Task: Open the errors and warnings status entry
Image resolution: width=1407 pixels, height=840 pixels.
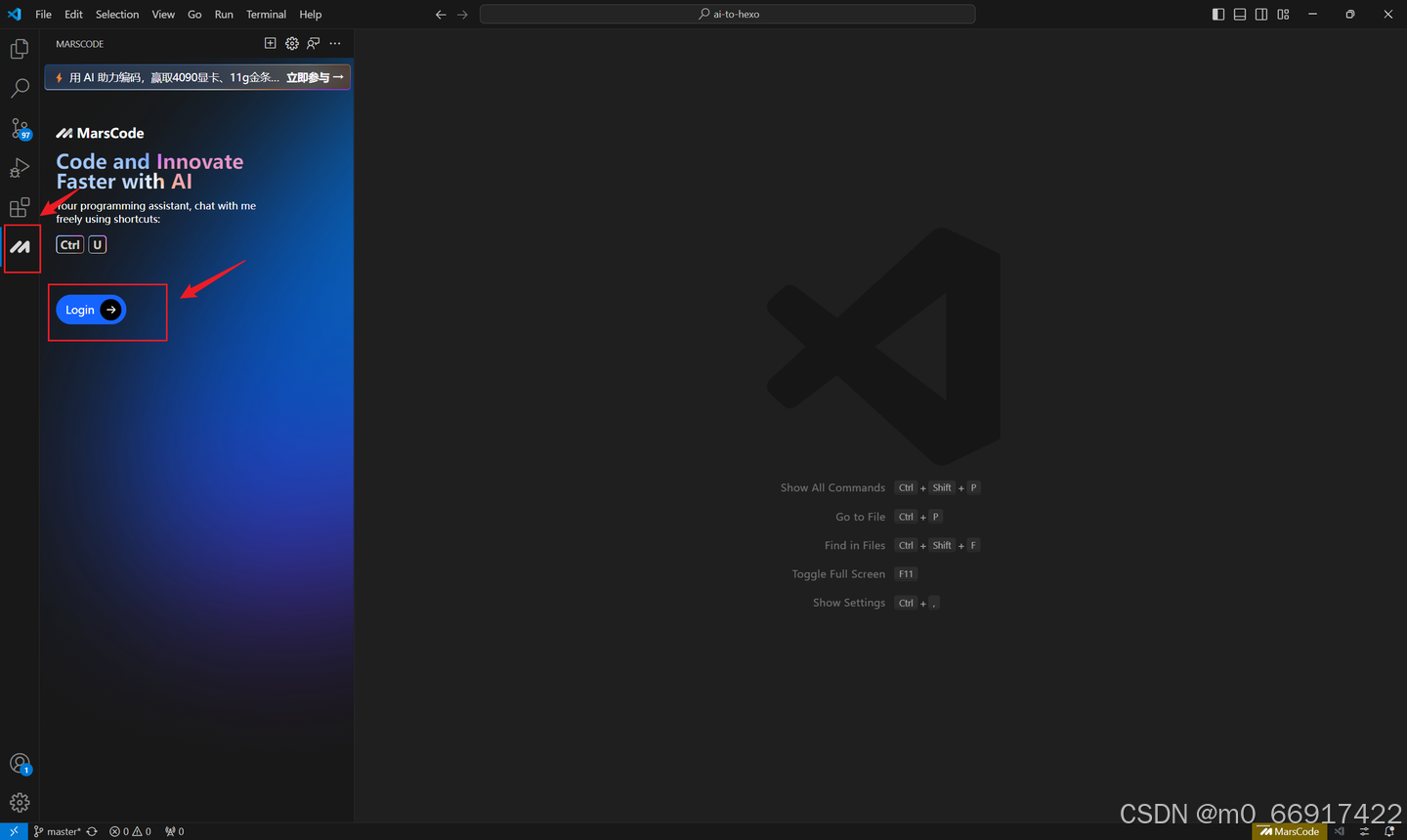Action: tap(131, 831)
